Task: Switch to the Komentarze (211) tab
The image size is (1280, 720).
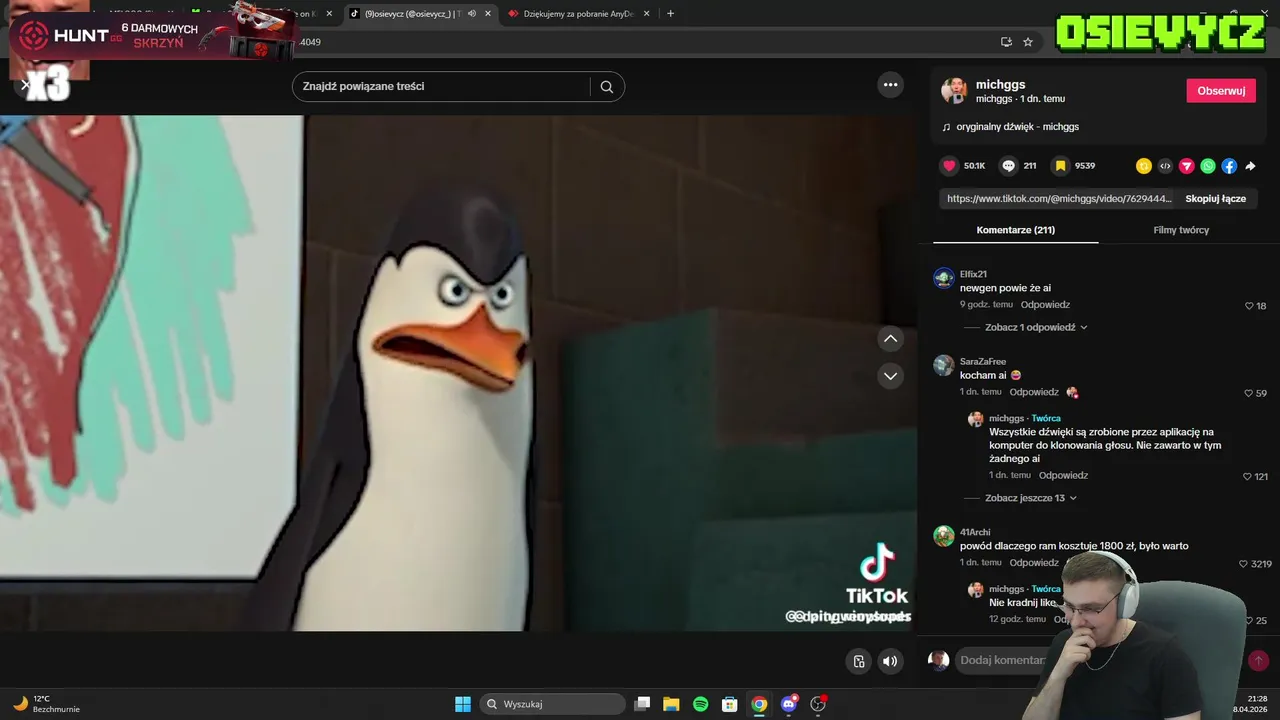Action: click(x=1015, y=230)
